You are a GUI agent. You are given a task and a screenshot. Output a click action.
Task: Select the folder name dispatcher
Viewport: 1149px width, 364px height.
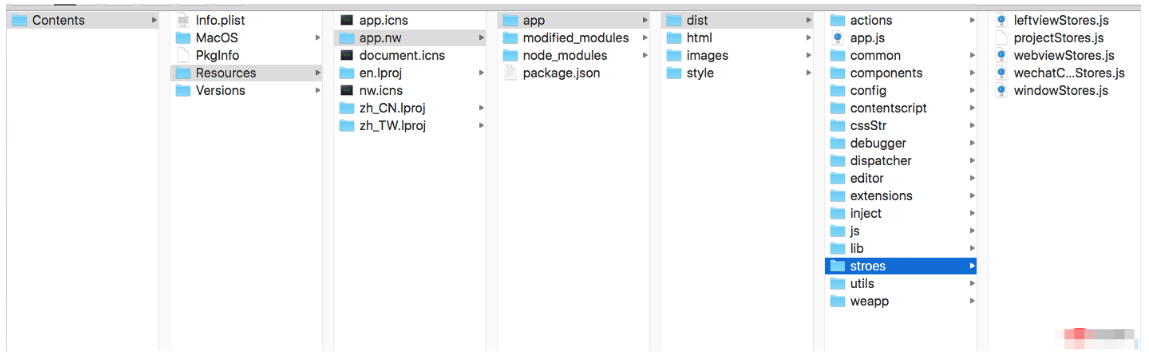pos(881,161)
